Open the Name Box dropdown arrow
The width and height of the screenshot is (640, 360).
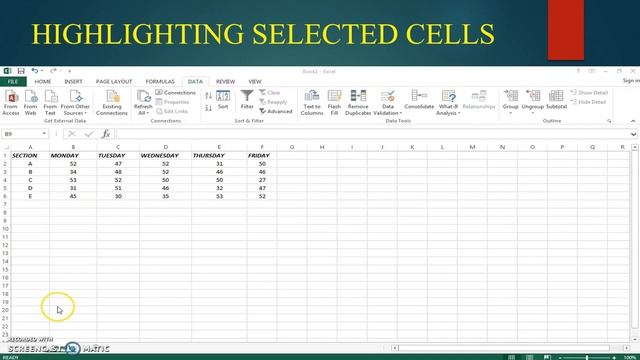pyautogui.click(x=44, y=134)
